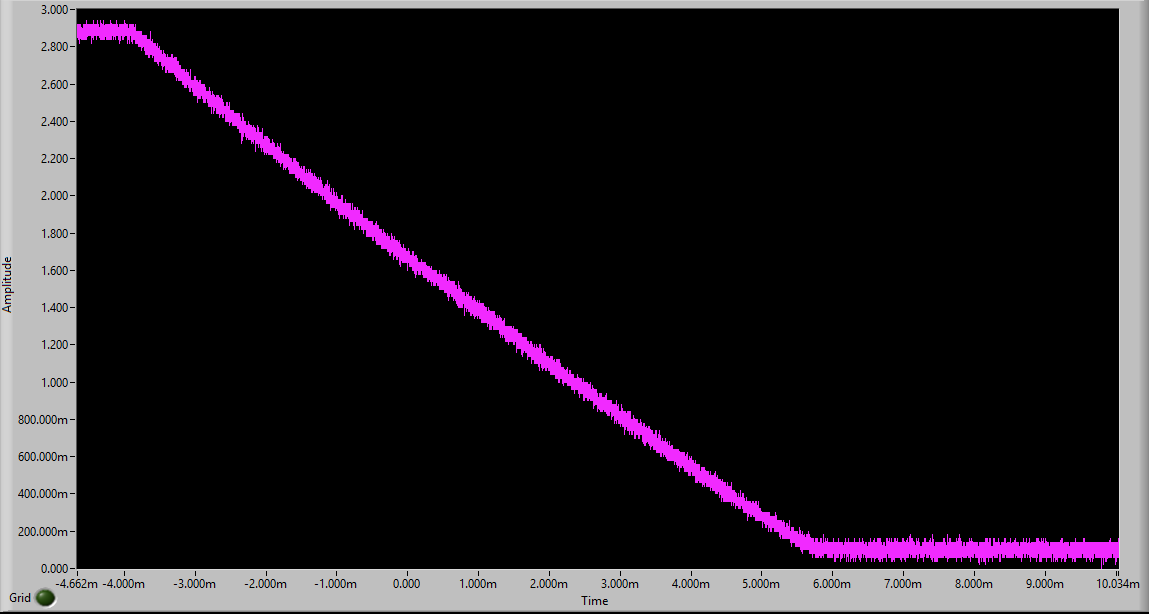Click the 2.600 amplitude tick label
The image size is (1149, 614).
tap(54, 84)
